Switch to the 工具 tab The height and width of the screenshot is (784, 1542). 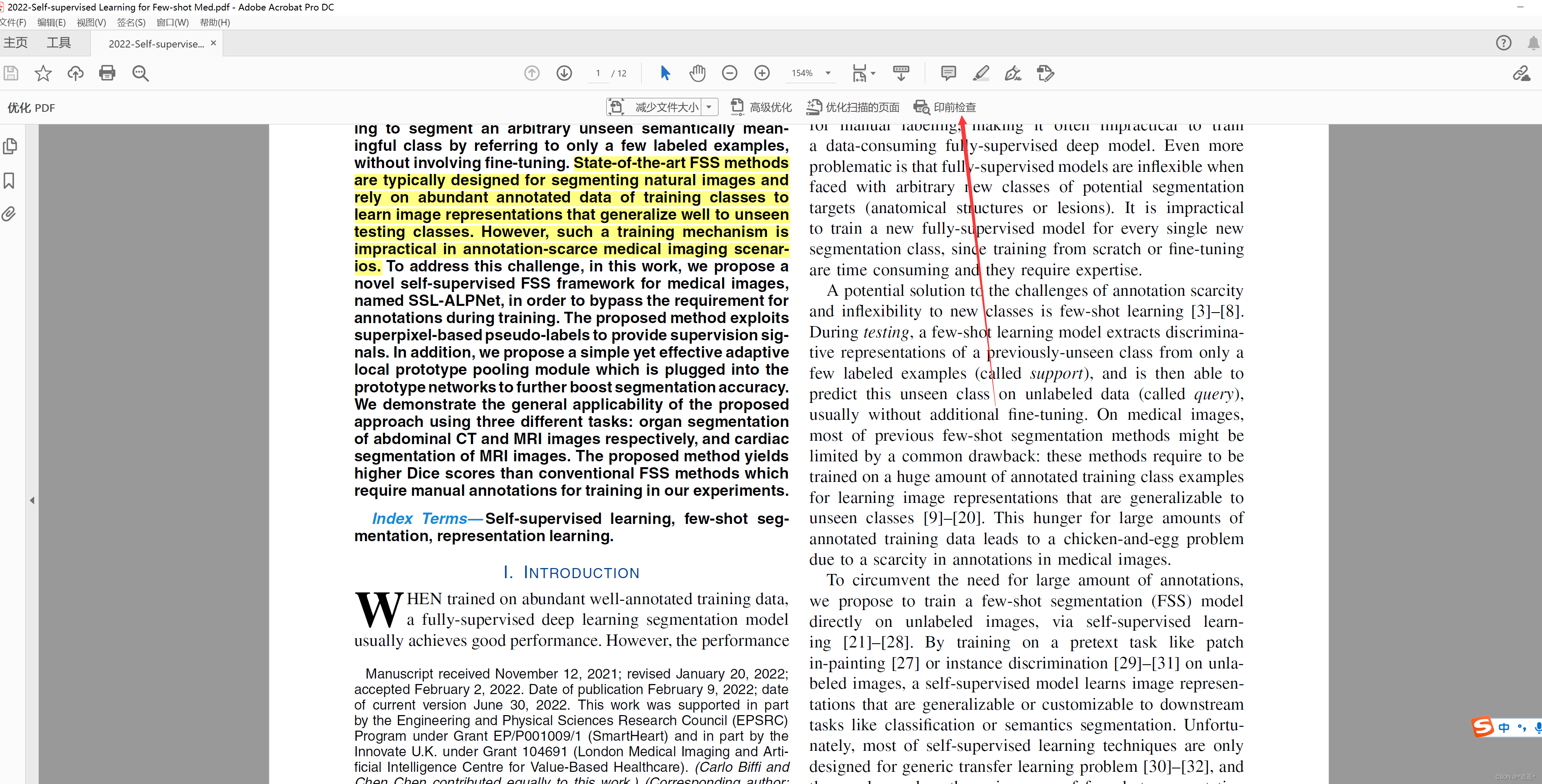point(59,42)
